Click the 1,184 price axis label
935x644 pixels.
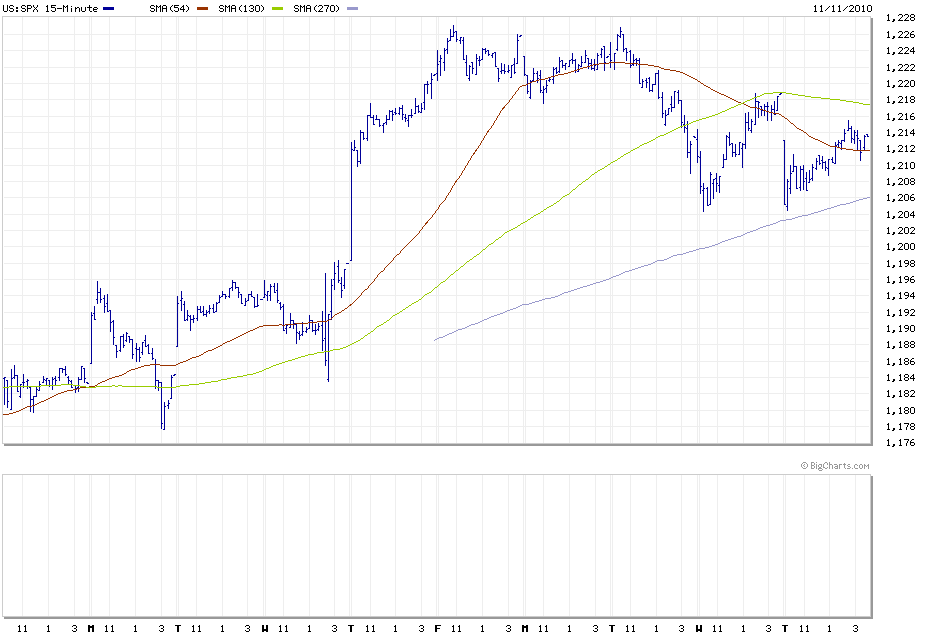pos(900,377)
